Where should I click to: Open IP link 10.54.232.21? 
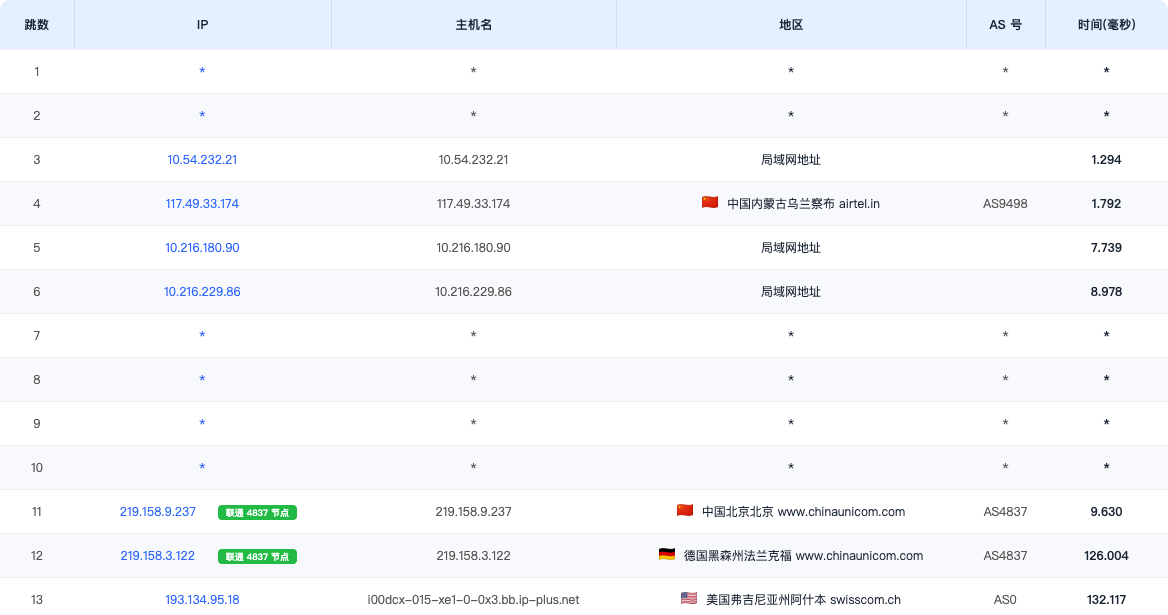pos(202,159)
